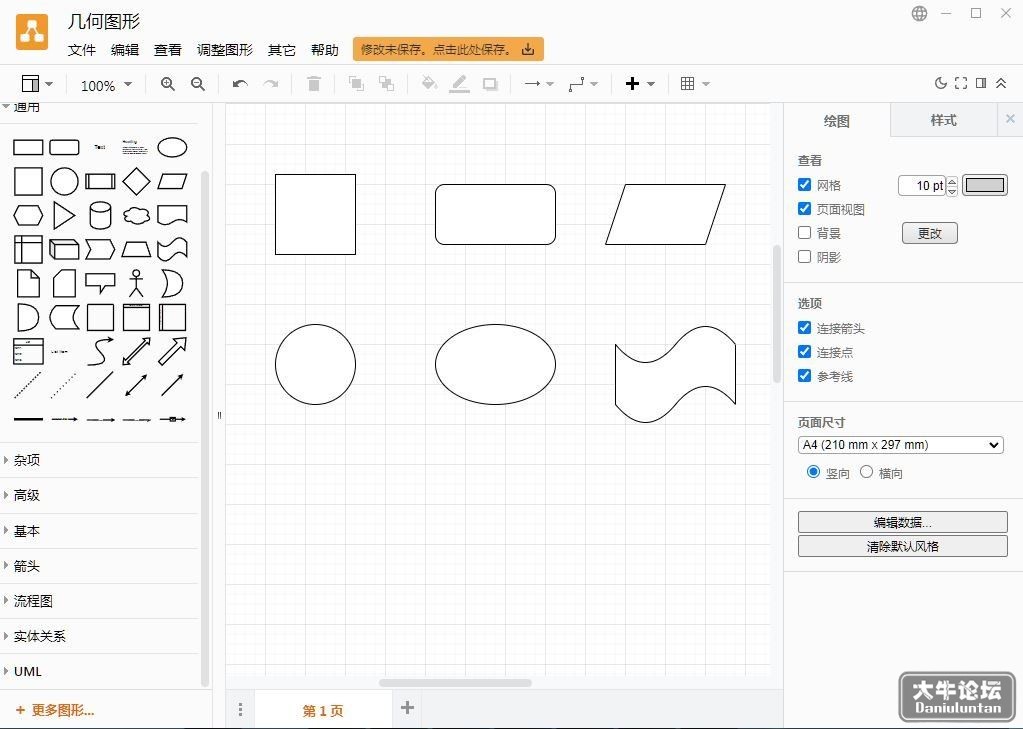Click the zoom in magnifier icon
Screen dimensions: 1023x729
168,84
